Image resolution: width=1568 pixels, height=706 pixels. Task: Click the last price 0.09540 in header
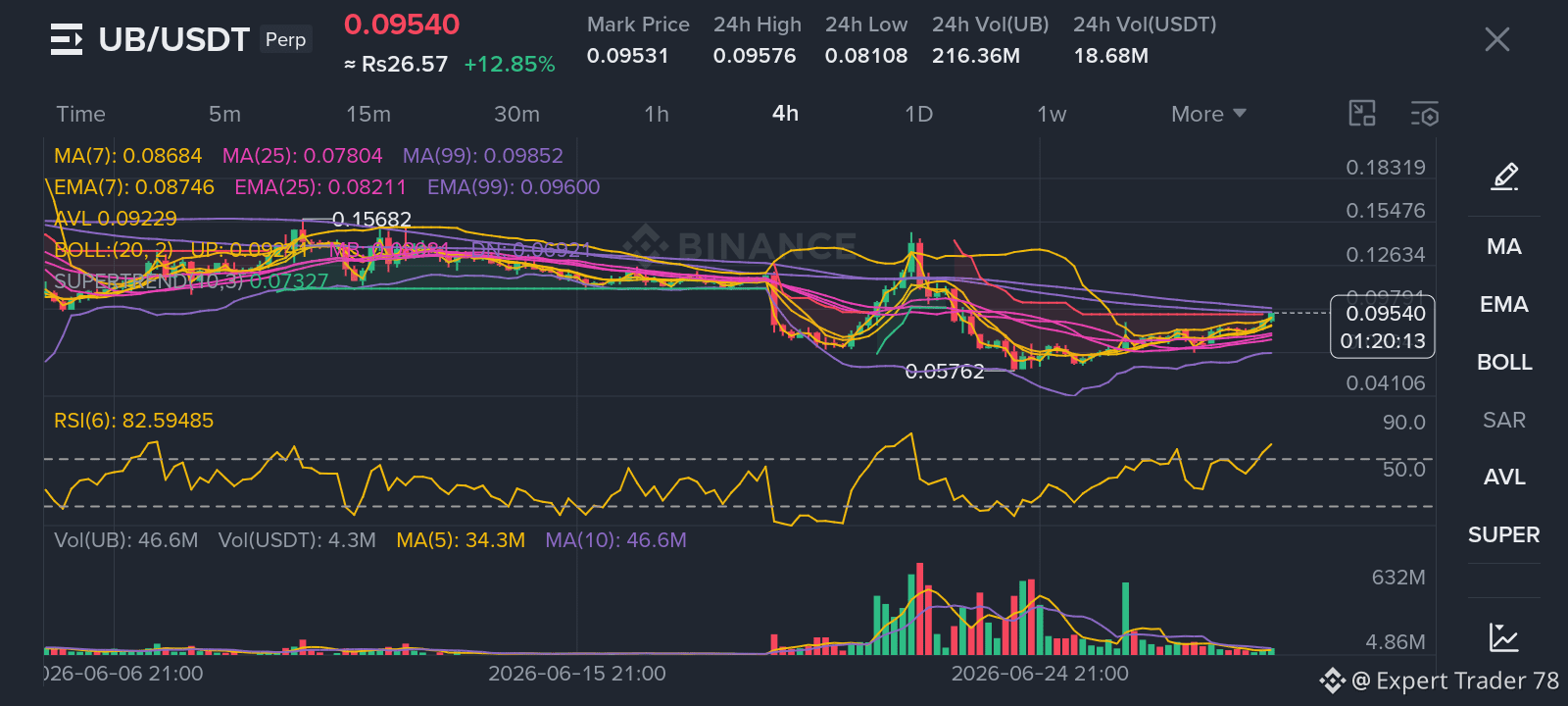(402, 25)
